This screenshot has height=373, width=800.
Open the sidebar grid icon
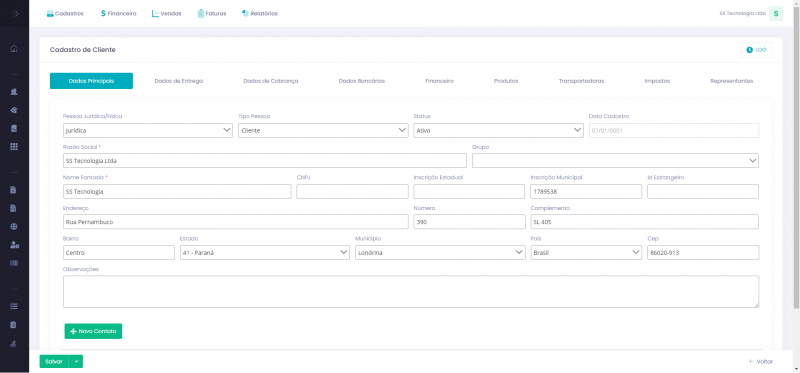(14, 146)
